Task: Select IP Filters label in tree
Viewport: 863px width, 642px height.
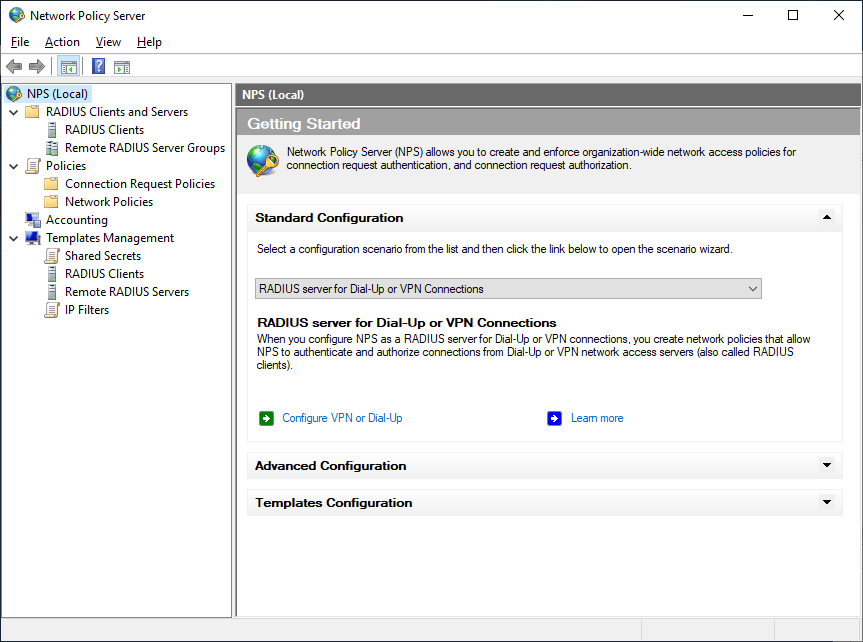Action: coord(87,310)
